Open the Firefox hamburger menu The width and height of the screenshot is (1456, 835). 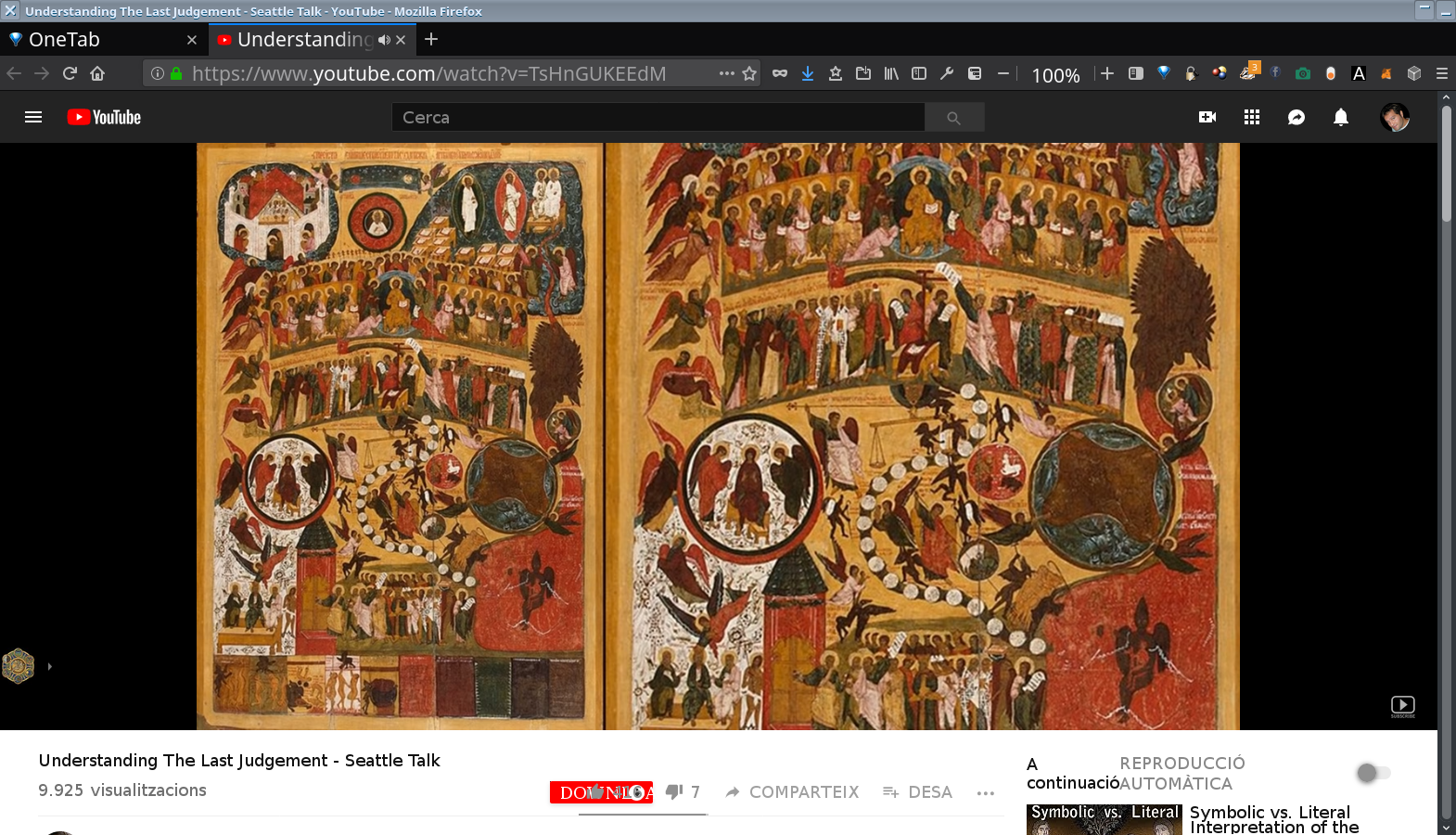1442,73
